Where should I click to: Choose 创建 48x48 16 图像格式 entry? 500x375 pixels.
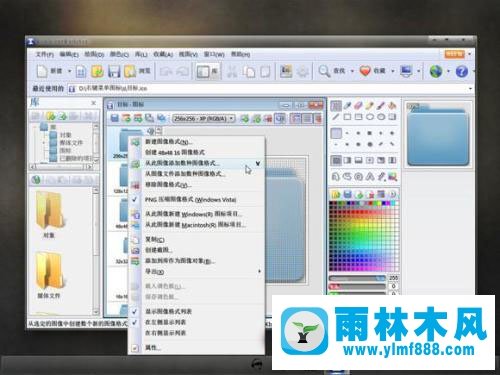[196, 152]
